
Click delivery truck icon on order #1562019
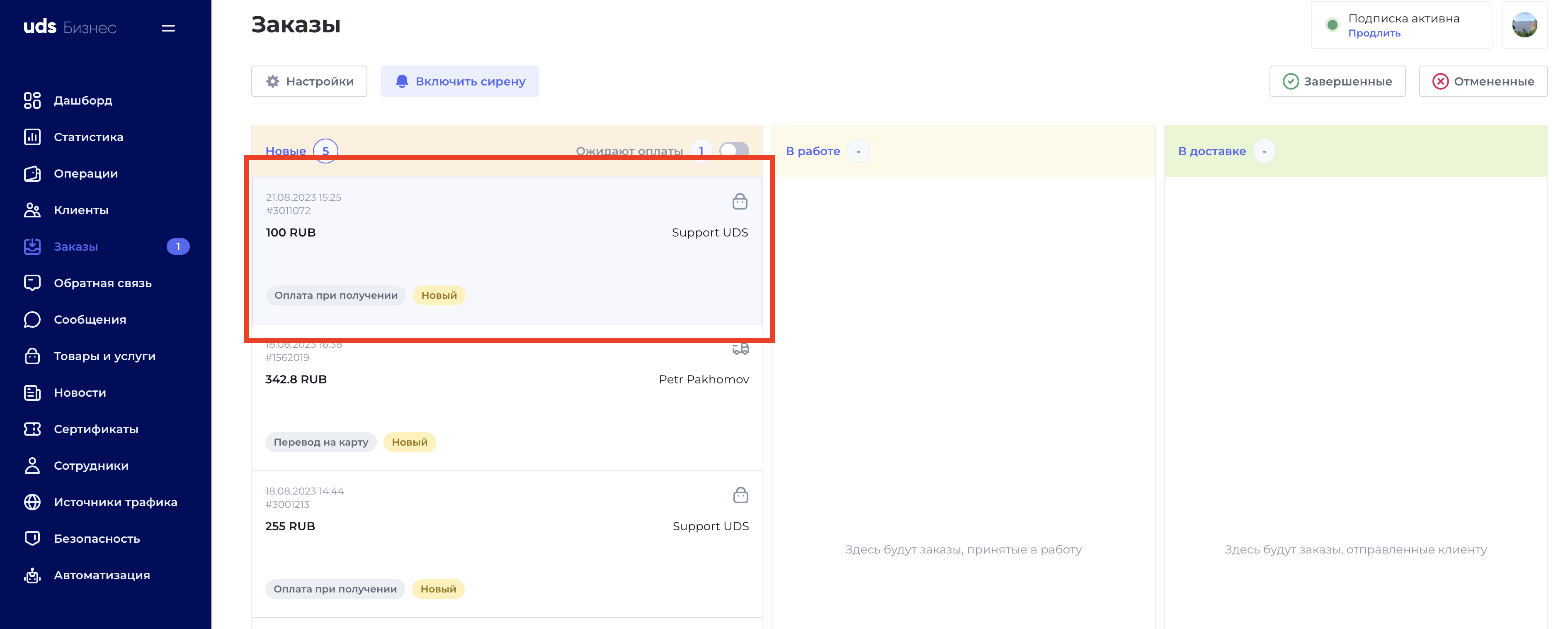click(740, 349)
